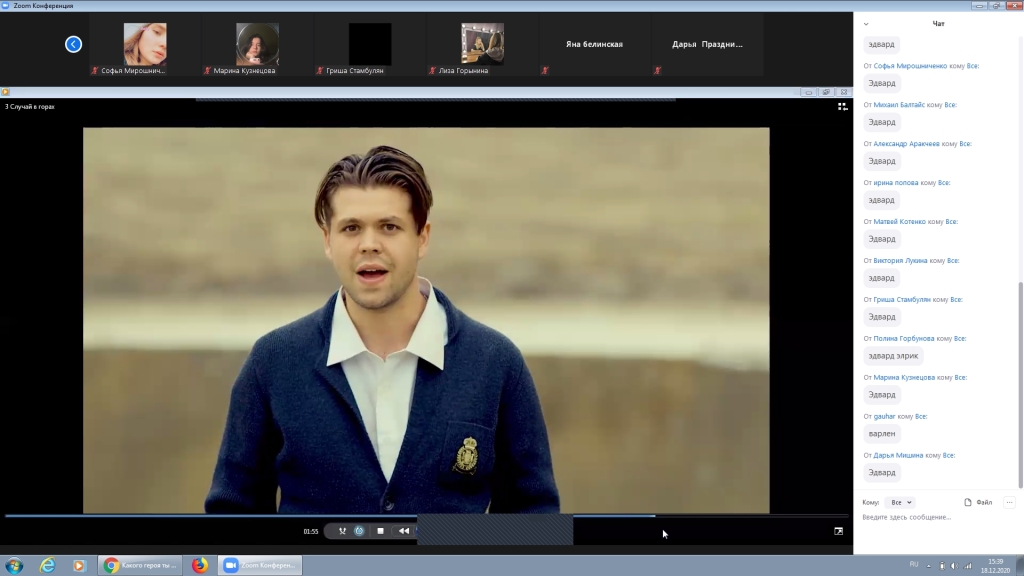The height and width of the screenshot is (576, 1024).
Task: Open Александр Аракчеев sender link in chat
Action: point(906,144)
